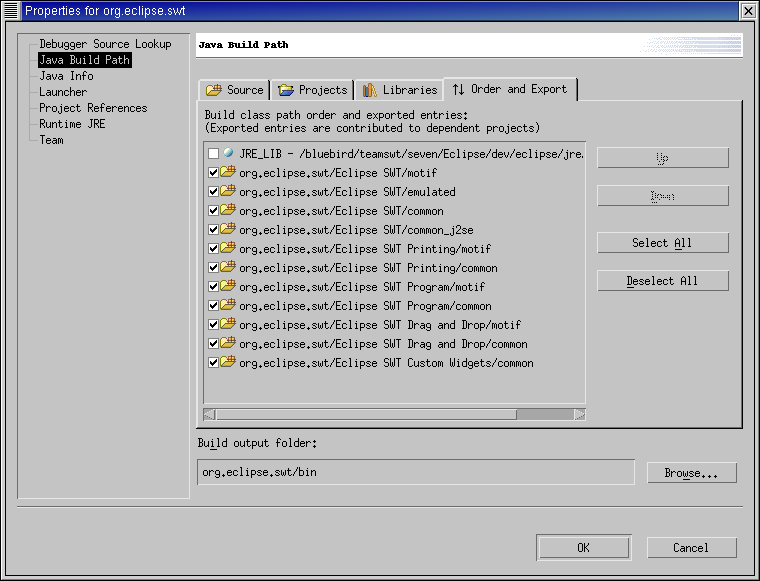Click folder icon for SWT/common_j2se entry
Screen dimensions: 760x581
pyautogui.click(x=228, y=228)
